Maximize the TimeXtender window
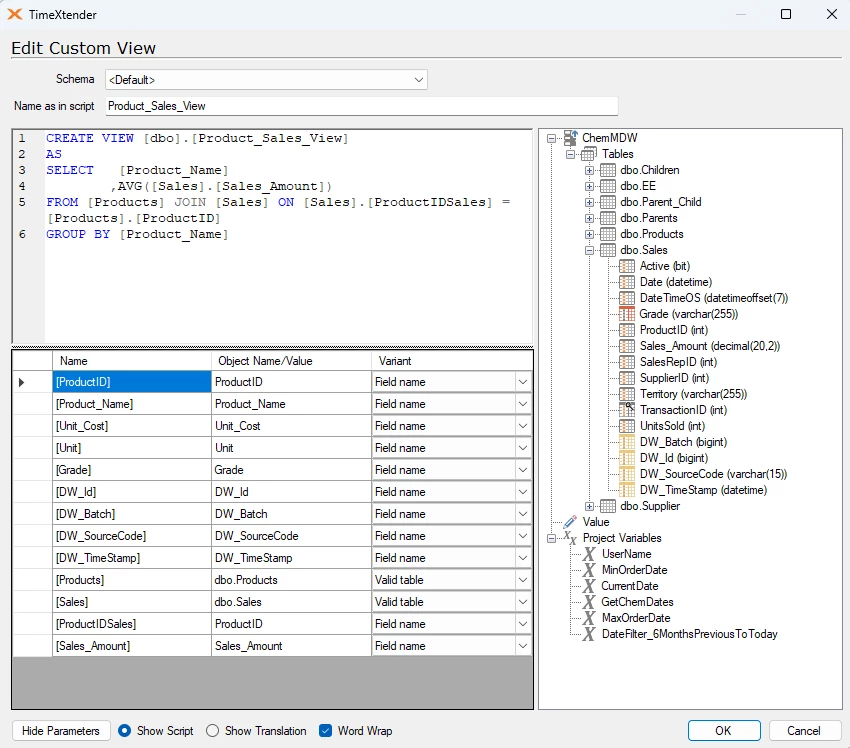 click(x=786, y=15)
